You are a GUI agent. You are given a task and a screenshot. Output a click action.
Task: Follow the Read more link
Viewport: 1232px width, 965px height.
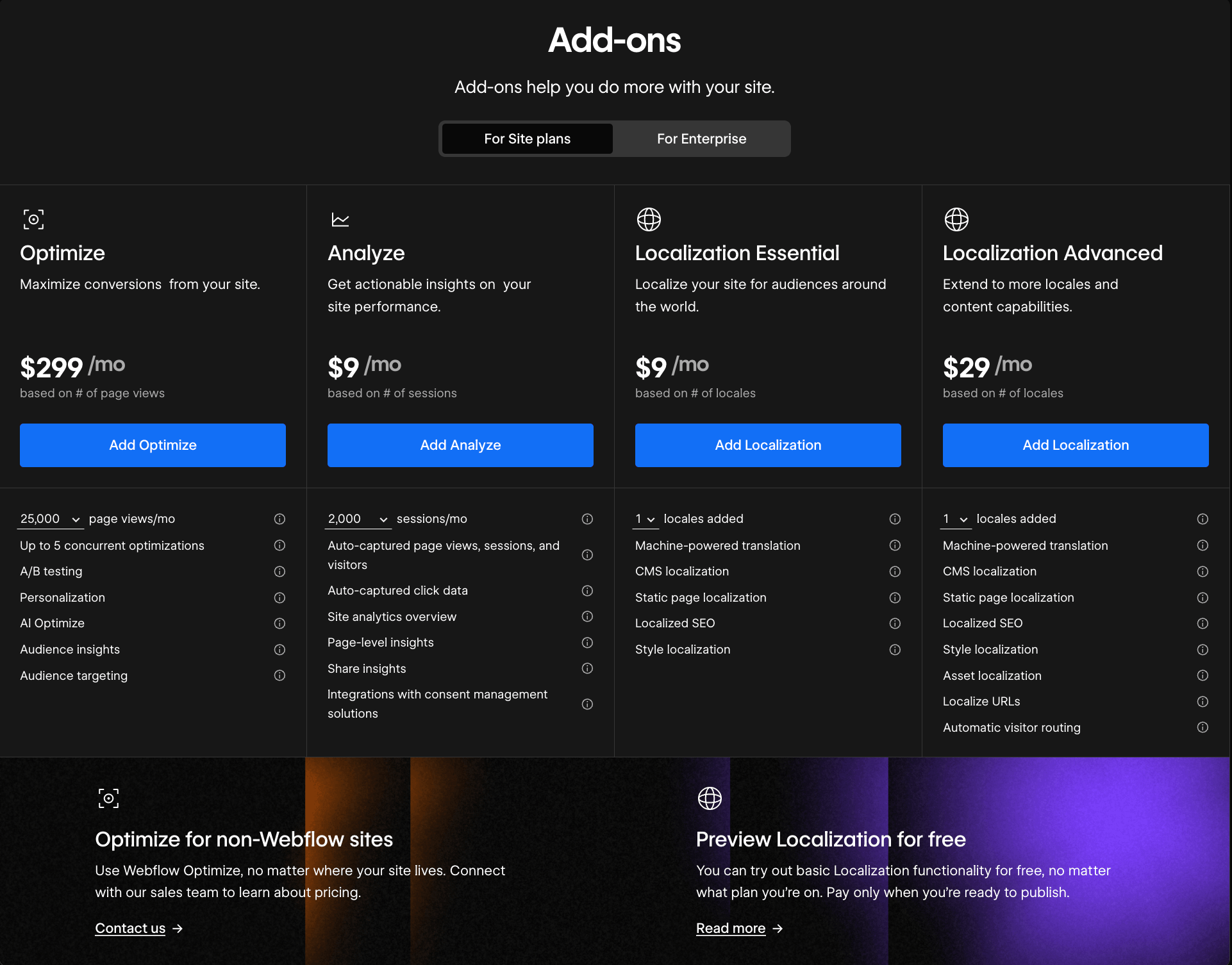click(731, 928)
